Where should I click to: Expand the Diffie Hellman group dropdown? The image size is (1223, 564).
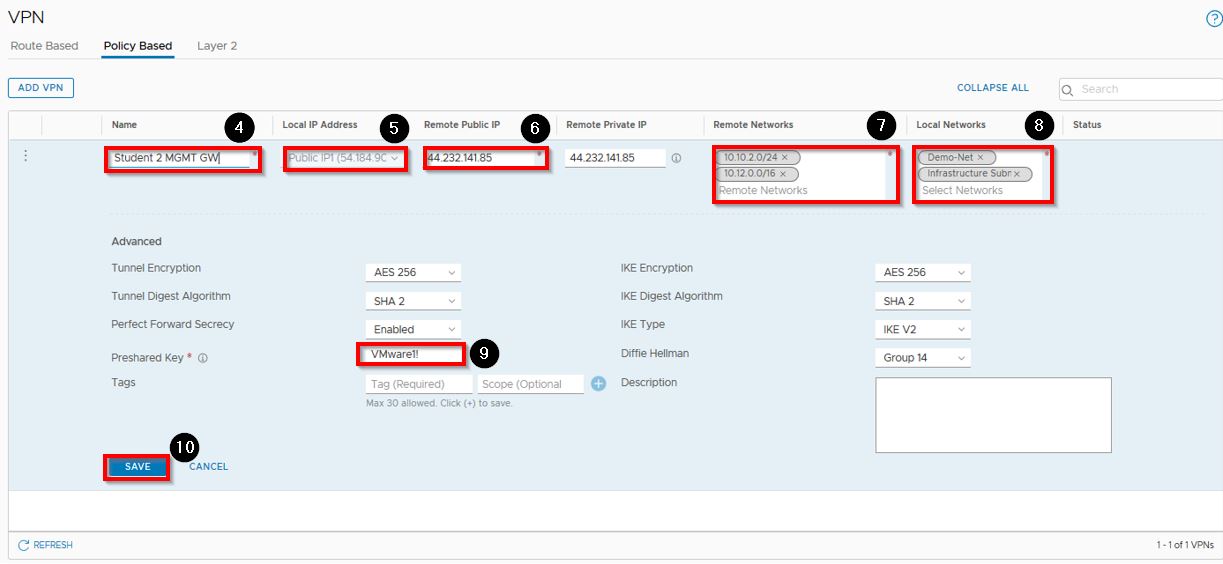click(x=922, y=357)
